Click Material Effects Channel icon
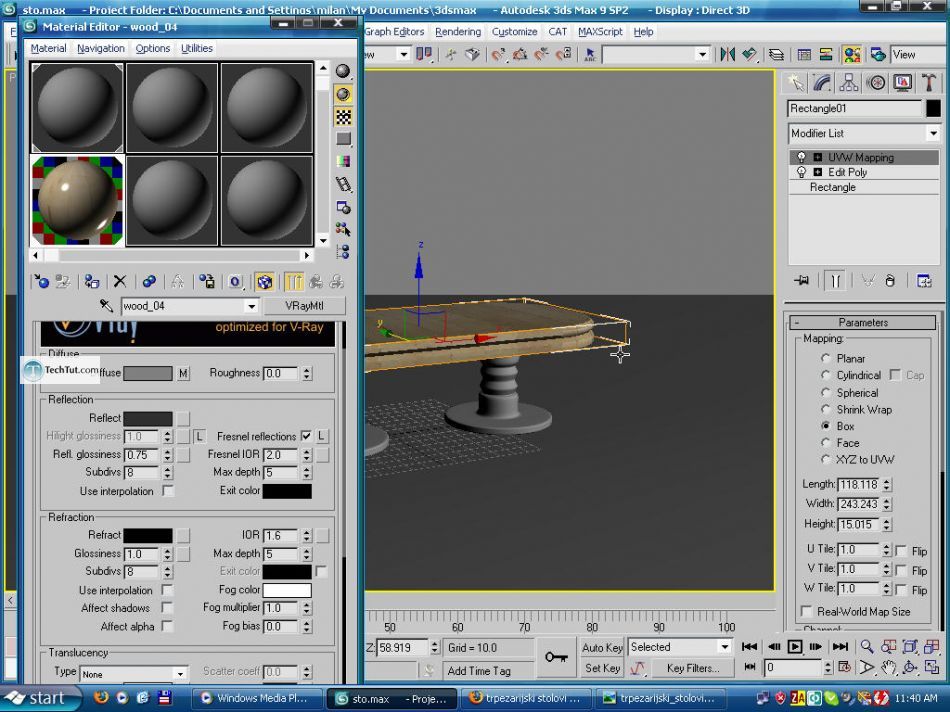The image size is (950, 712). pyautogui.click(x=235, y=282)
